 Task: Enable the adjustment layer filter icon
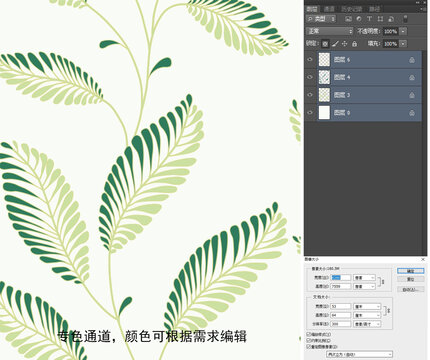point(359,19)
